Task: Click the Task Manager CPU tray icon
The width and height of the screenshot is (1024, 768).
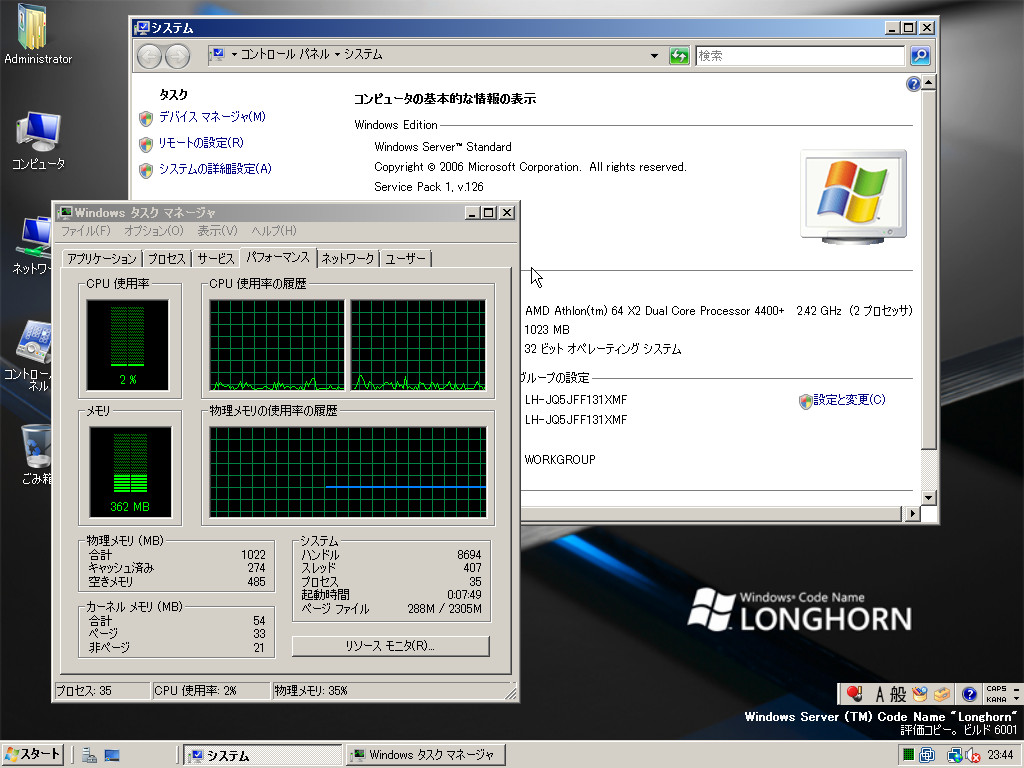Action: click(908, 755)
